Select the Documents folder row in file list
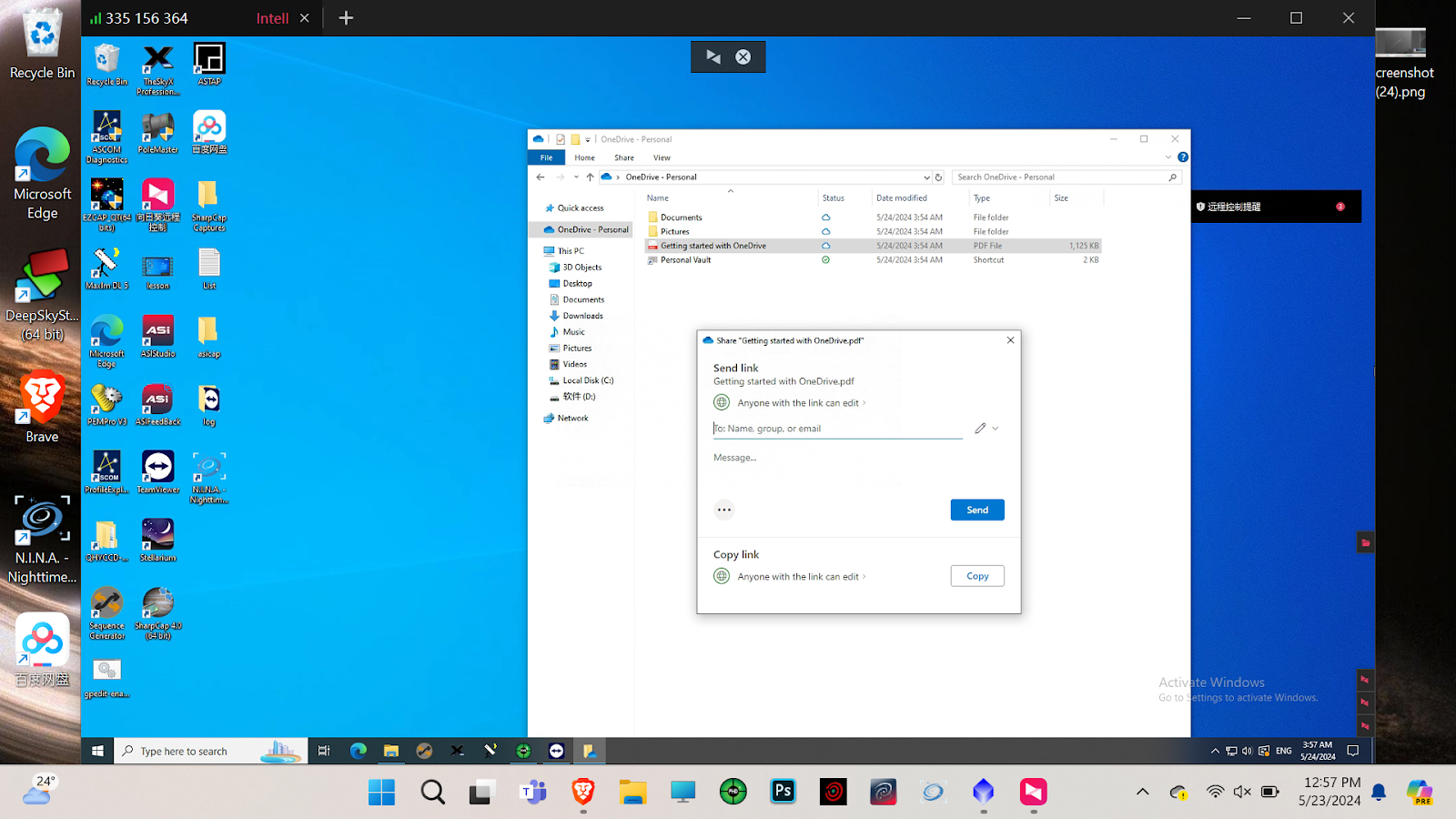Image resolution: width=1456 pixels, height=819 pixels. coord(874,217)
